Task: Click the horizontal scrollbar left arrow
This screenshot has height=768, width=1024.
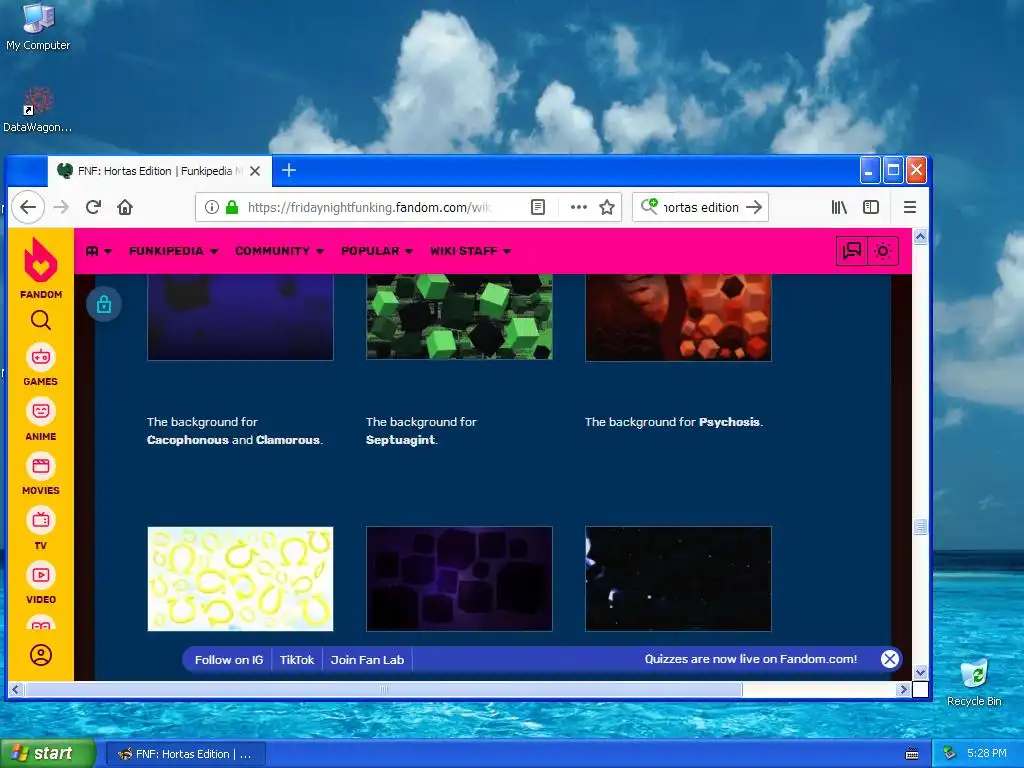Action: tap(16, 689)
